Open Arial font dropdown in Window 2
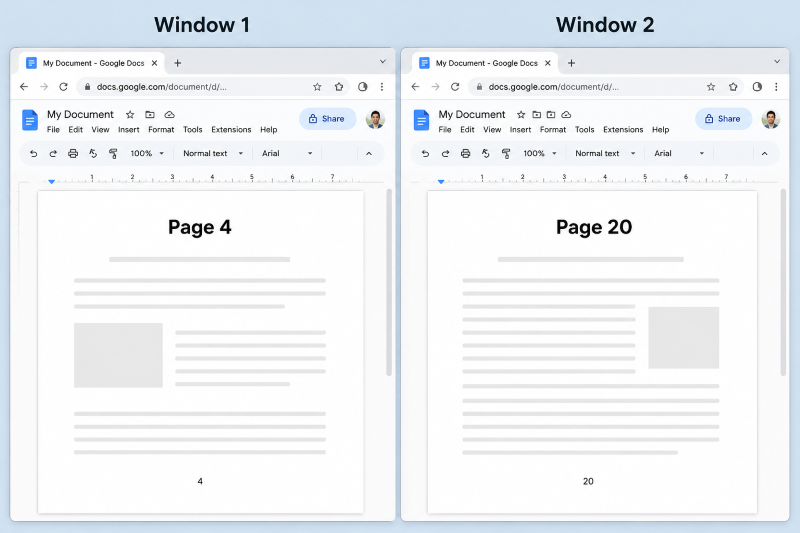Image resolution: width=800 pixels, height=533 pixels. (x=680, y=154)
